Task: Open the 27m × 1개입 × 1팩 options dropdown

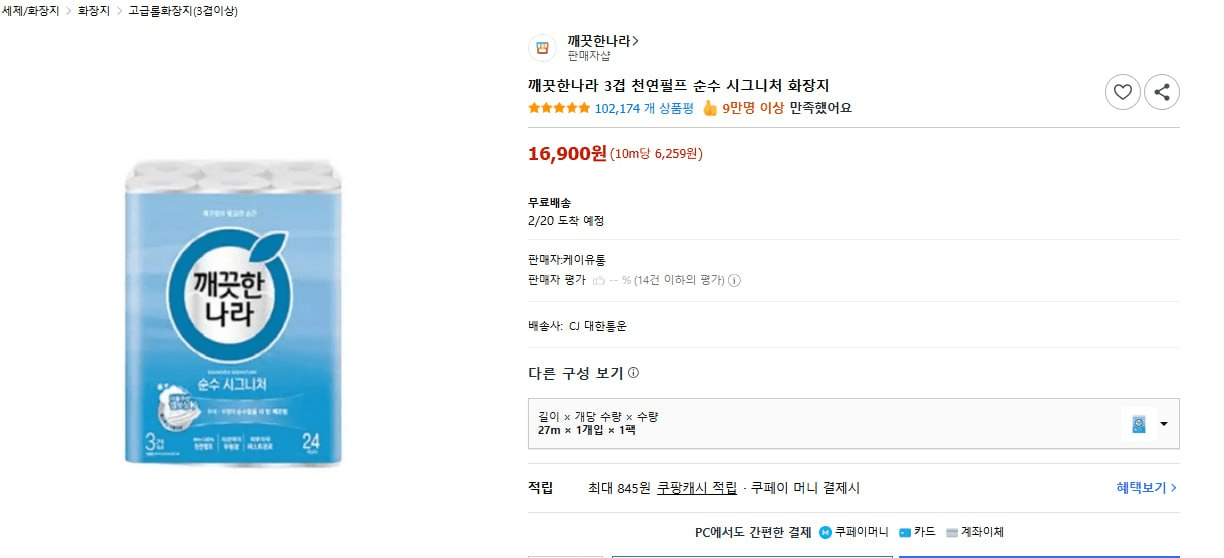Action: pyautogui.click(x=1163, y=424)
